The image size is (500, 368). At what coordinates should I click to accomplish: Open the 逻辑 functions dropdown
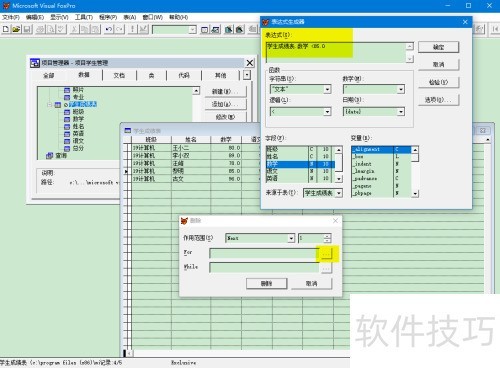tap(327, 111)
